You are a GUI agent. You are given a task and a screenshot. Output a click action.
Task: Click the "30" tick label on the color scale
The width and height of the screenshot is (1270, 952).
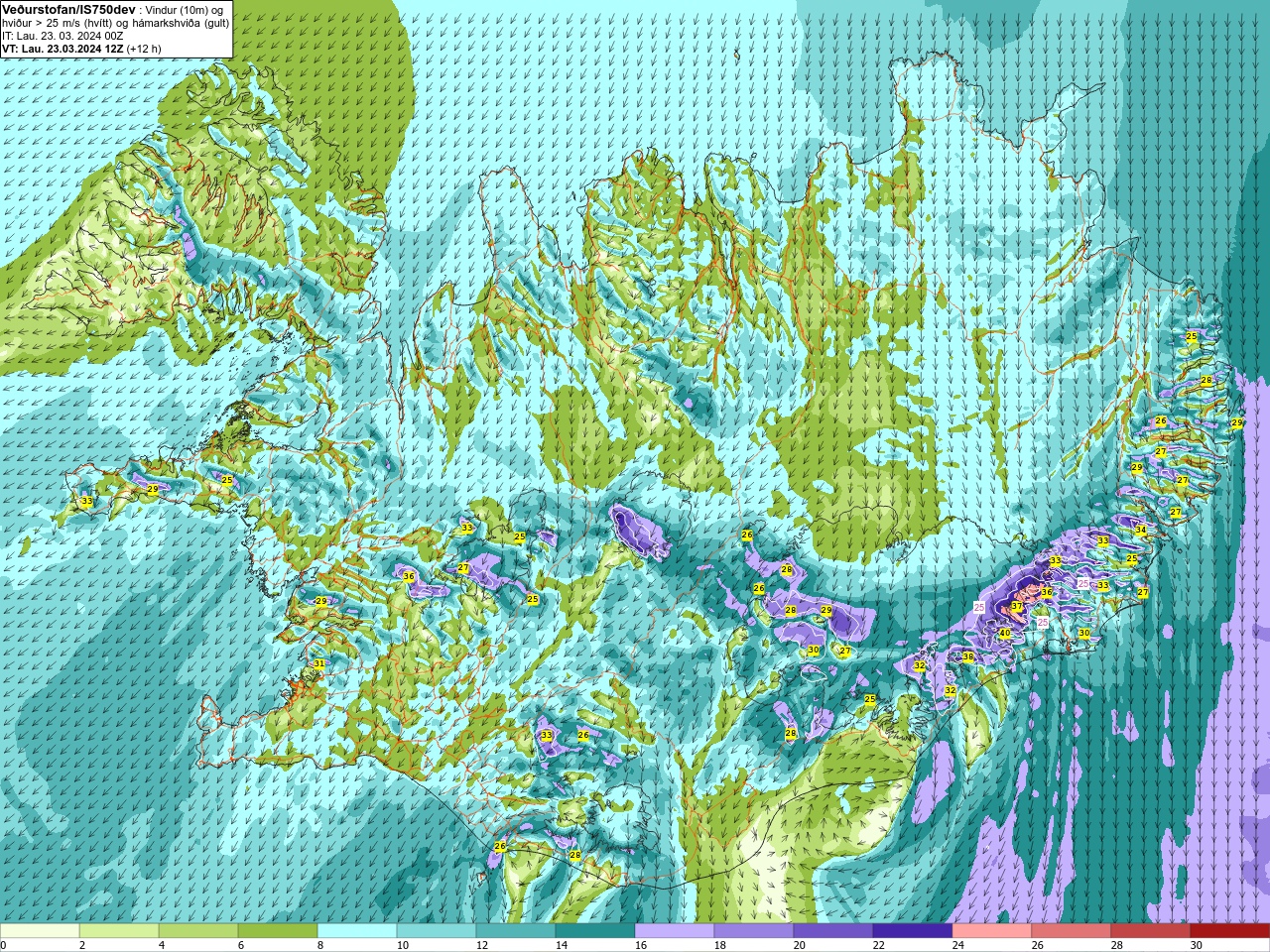click(x=1198, y=945)
